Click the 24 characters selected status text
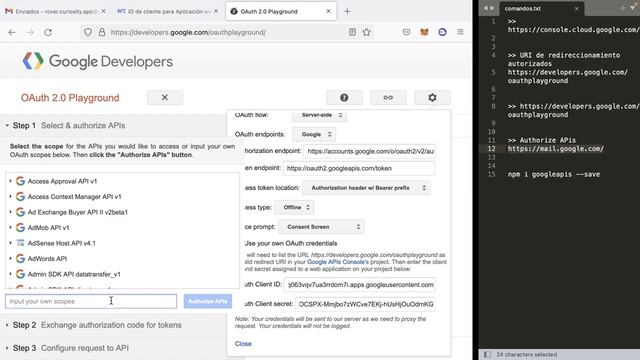640x360 pixels. pyautogui.click(x=527, y=354)
